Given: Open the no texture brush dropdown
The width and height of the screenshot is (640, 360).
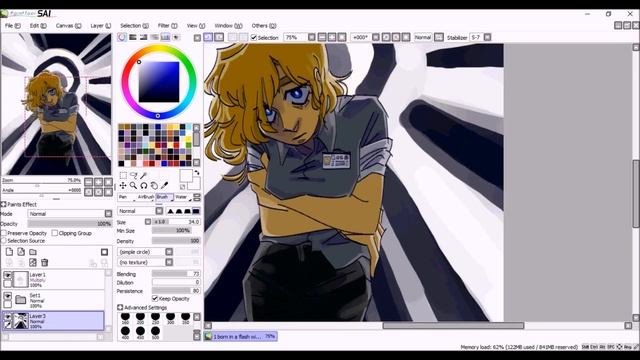Looking at the screenshot, I should coord(145,262).
